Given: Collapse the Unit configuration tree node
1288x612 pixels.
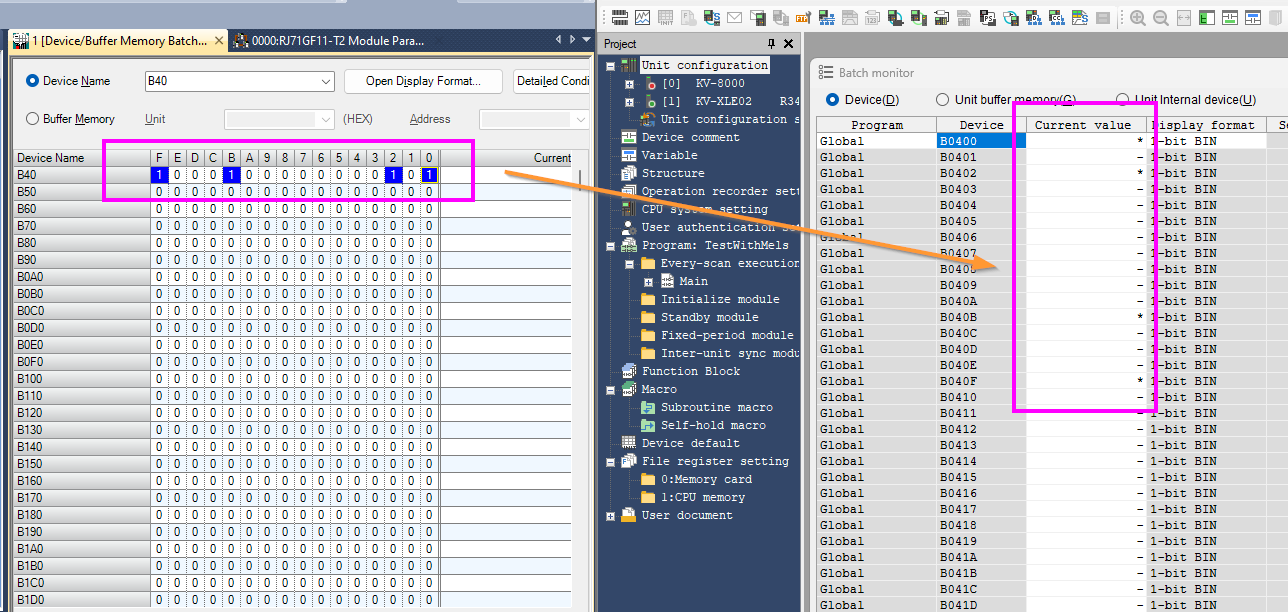Looking at the screenshot, I should pos(610,65).
